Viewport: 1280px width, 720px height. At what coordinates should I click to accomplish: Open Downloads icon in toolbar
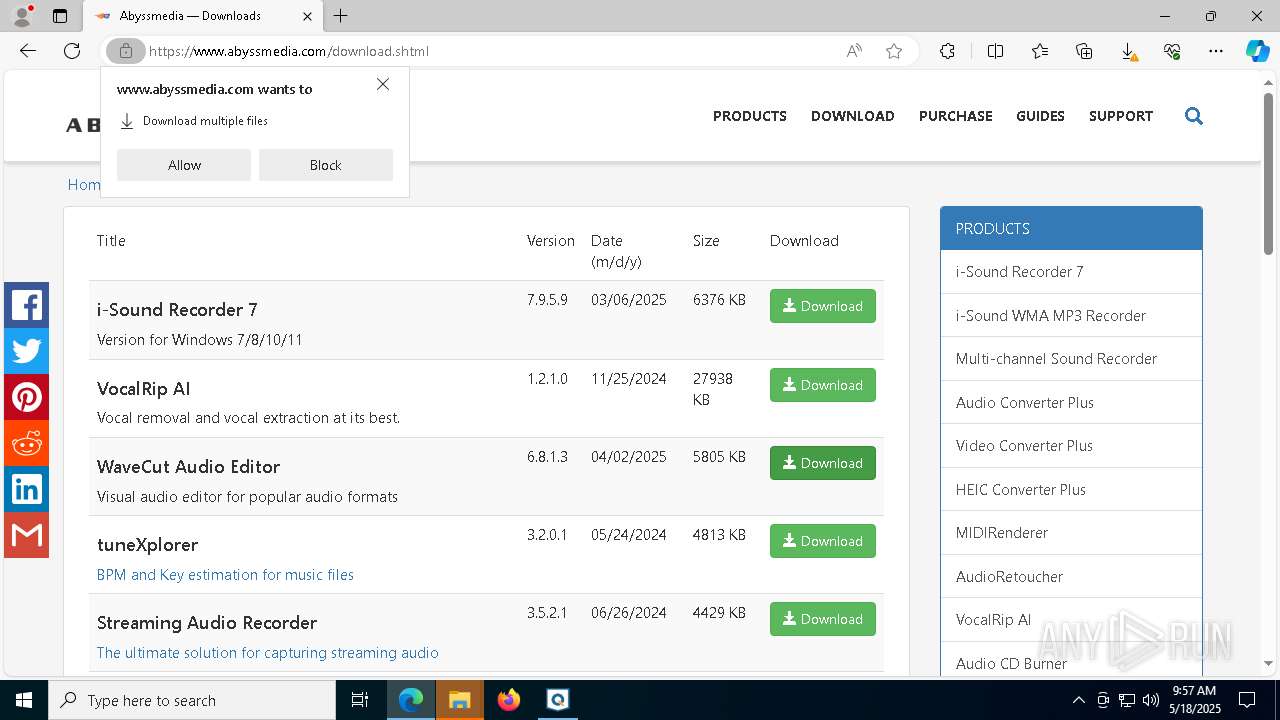(1128, 51)
